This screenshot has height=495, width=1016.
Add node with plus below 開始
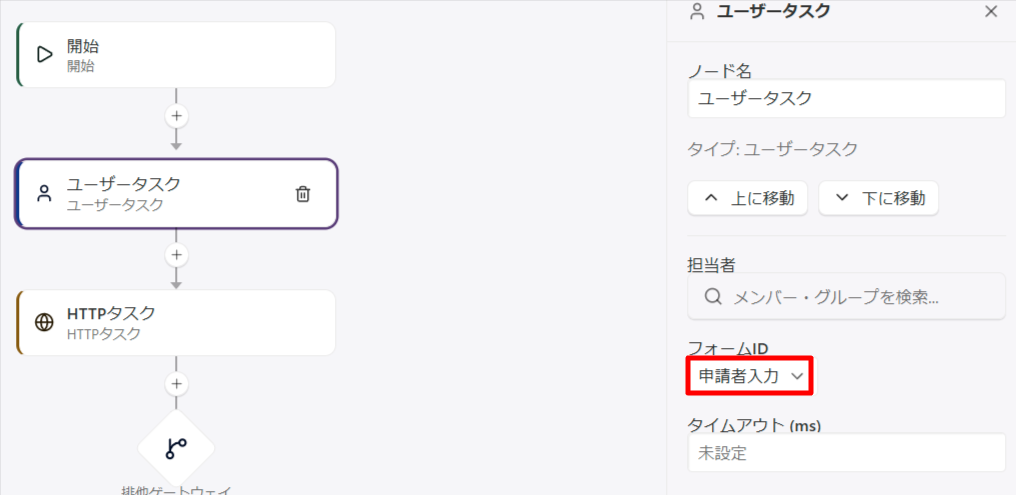click(176, 117)
